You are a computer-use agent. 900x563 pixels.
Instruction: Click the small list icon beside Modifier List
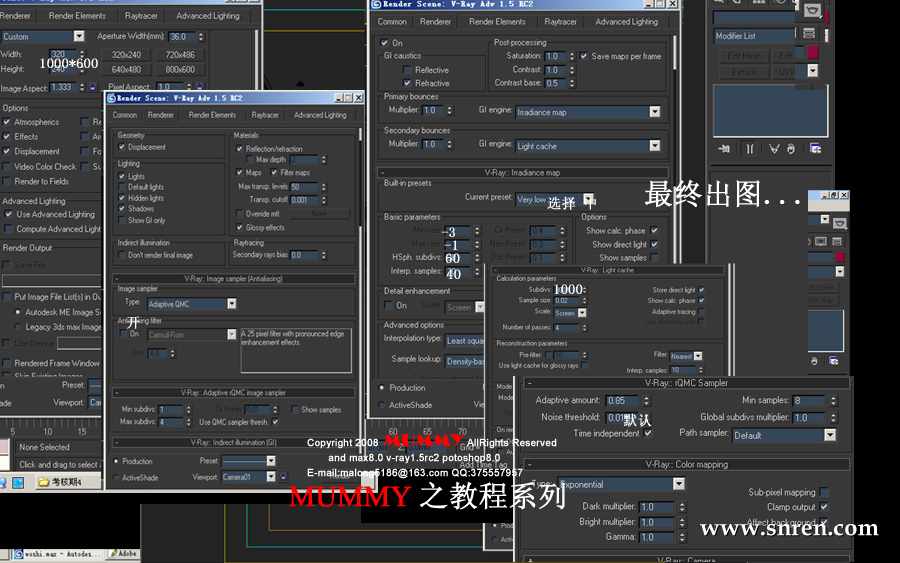click(x=809, y=34)
